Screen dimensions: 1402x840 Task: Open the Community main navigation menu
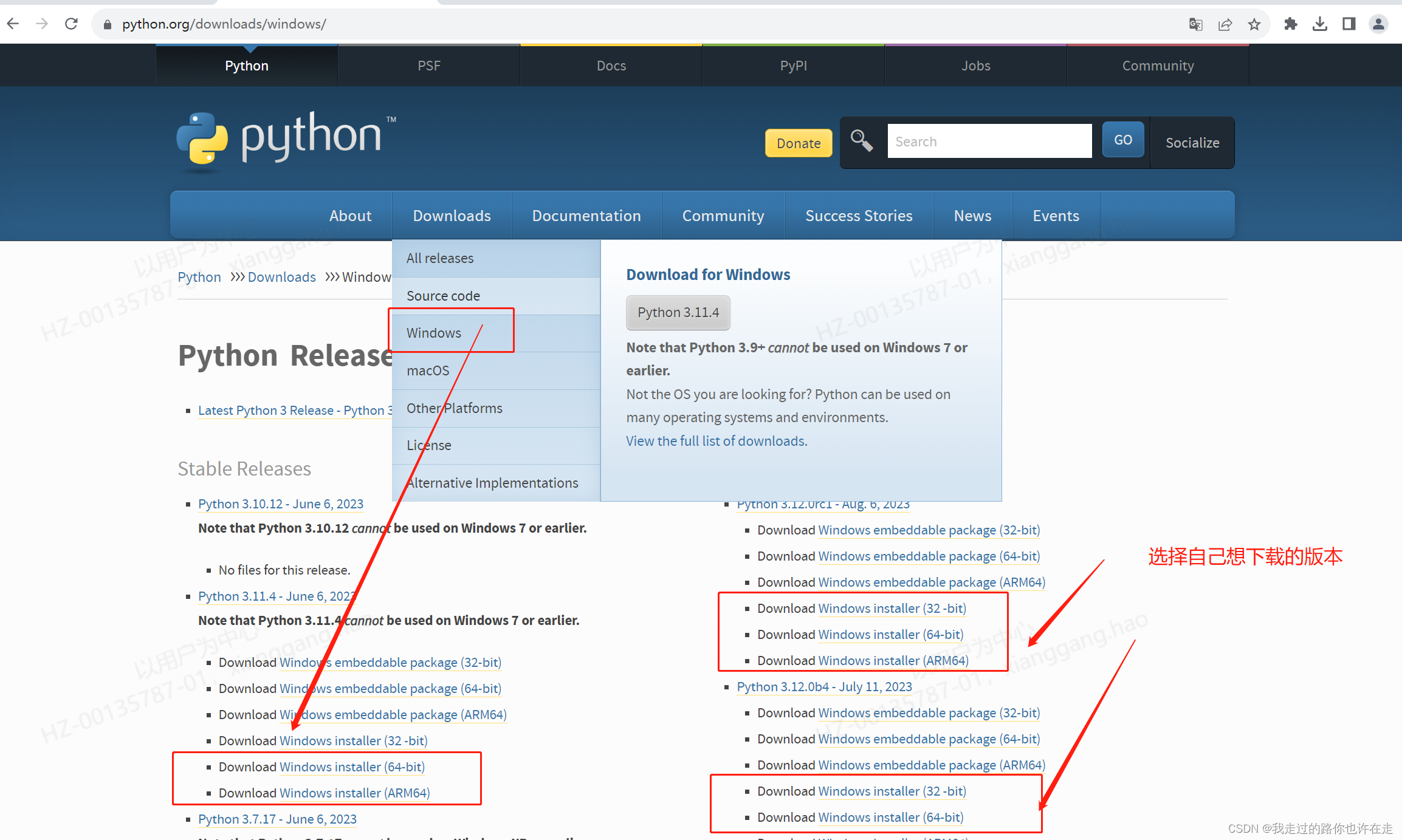click(723, 216)
